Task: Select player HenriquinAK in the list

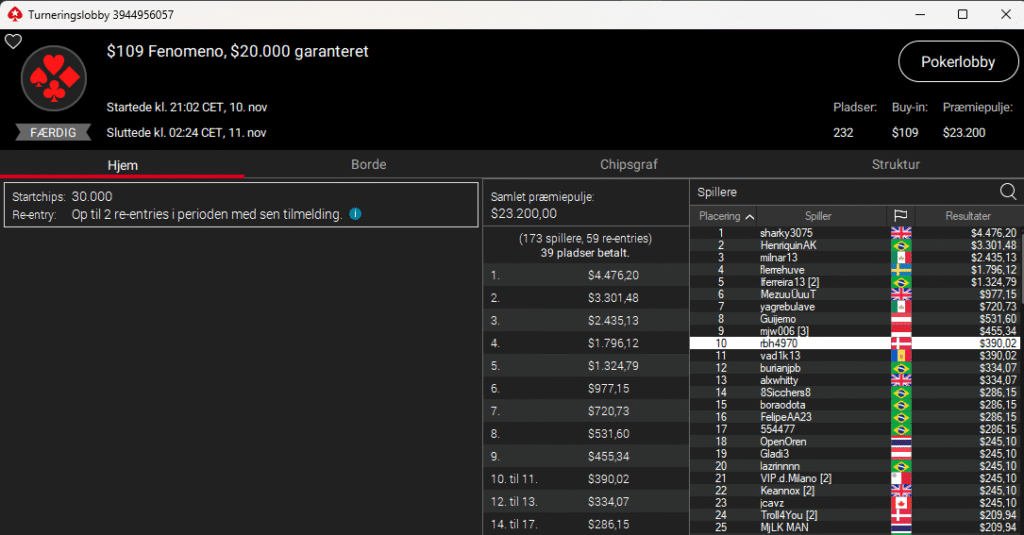Action: [788, 245]
